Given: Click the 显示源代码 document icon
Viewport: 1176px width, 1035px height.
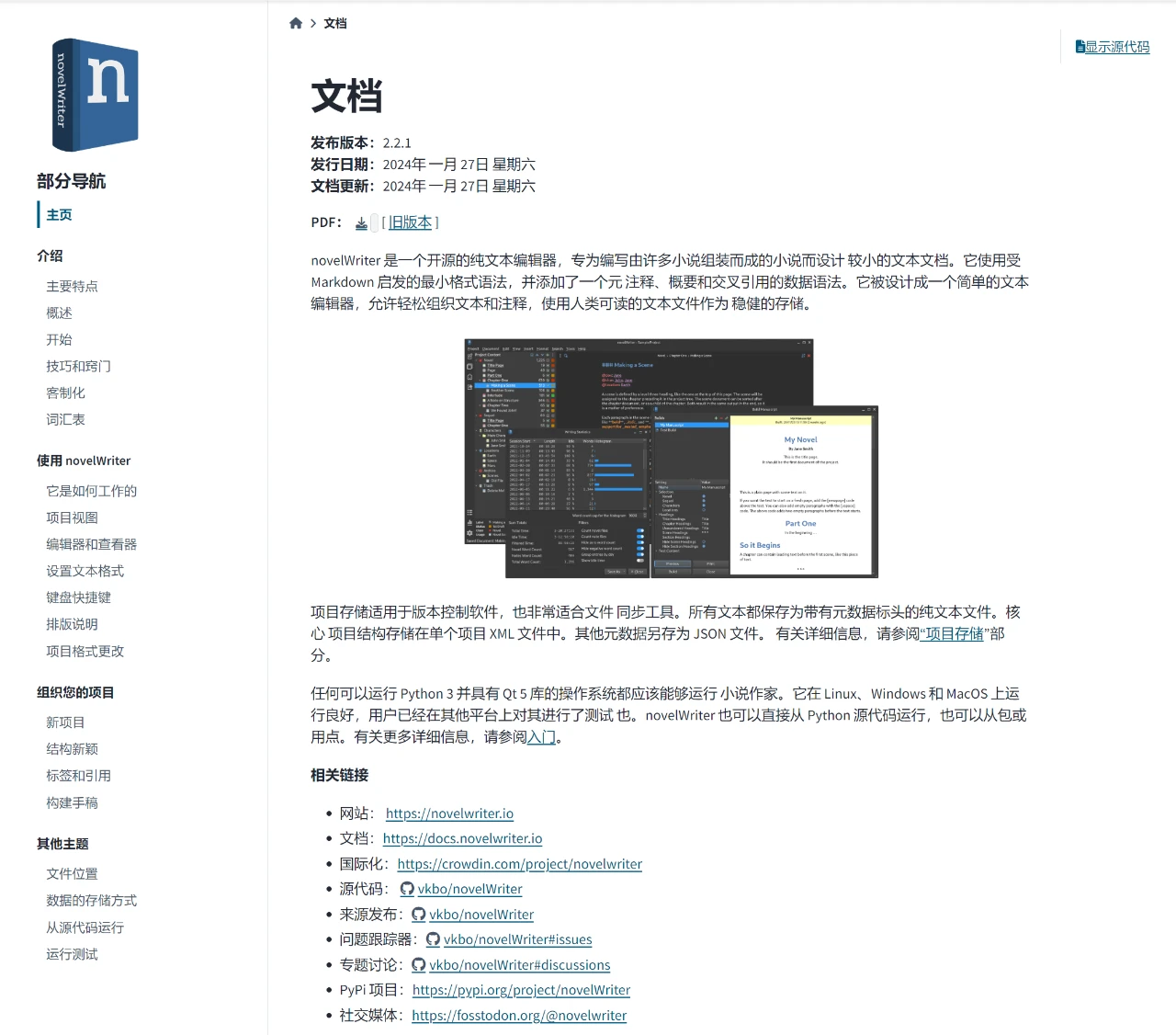Looking at the screenshot, I should pyautogui.click(x=1080, y=47).
